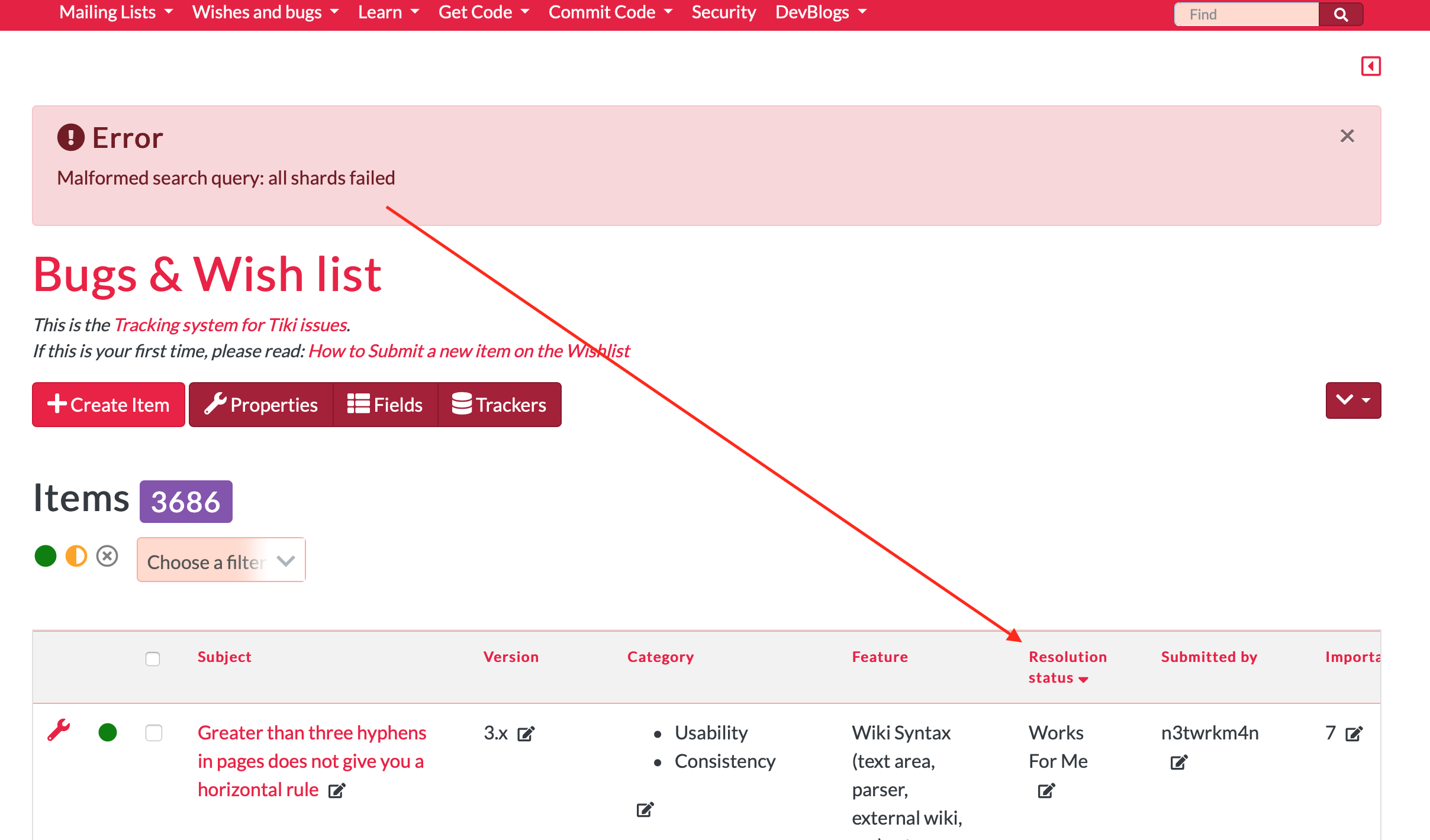The height and width of the screenshot is (840, 1430).
Task: Open the chevron actions dropdown button
Action: point(1353,400)
